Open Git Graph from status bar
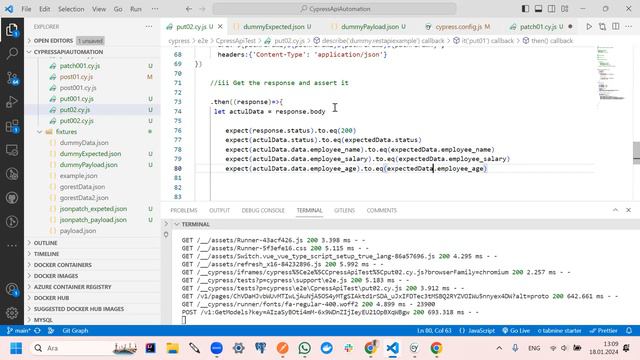 coord(75,331)
